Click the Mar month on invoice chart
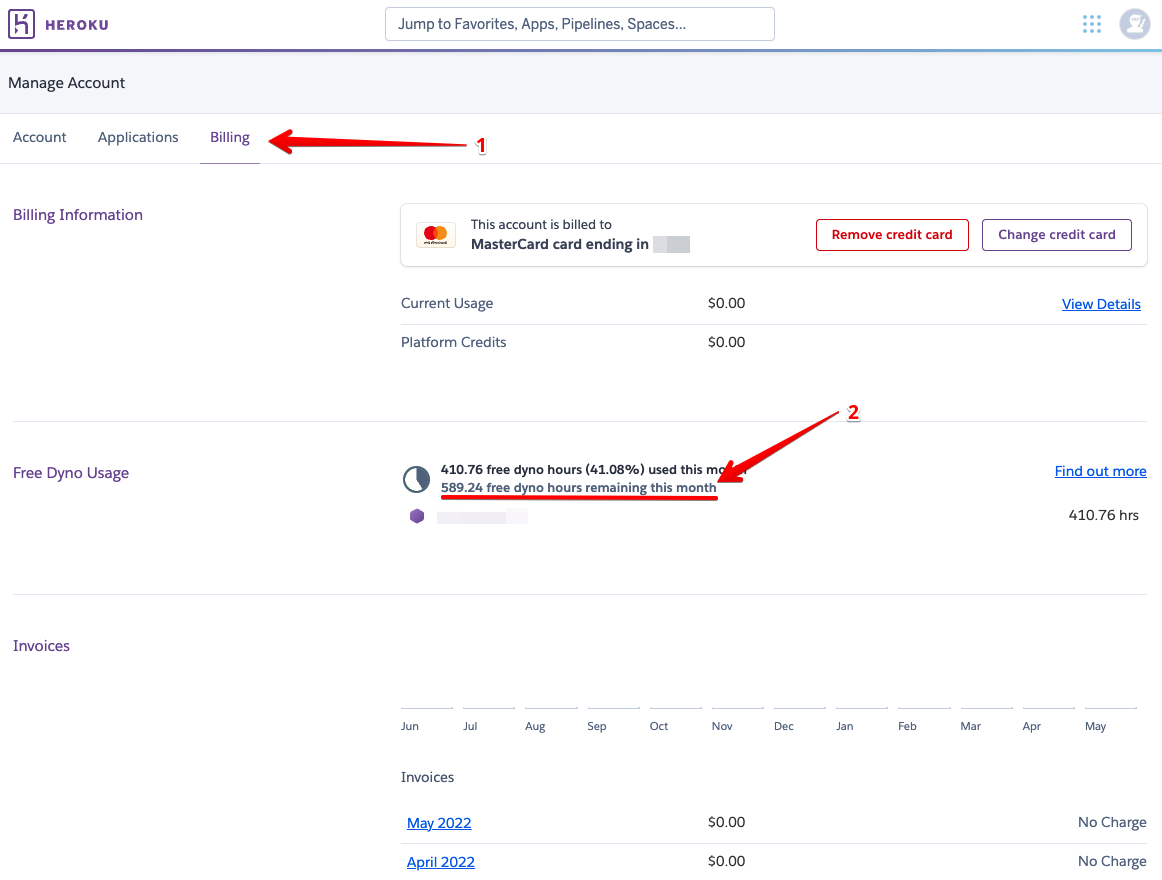The image size is (1162, 880). pyautogui.click(x=970, y=727)
